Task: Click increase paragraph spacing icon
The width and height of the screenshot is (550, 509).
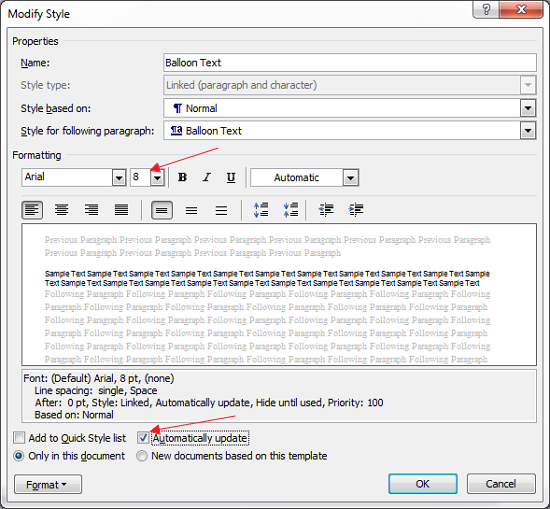Action: pos(261,210)
